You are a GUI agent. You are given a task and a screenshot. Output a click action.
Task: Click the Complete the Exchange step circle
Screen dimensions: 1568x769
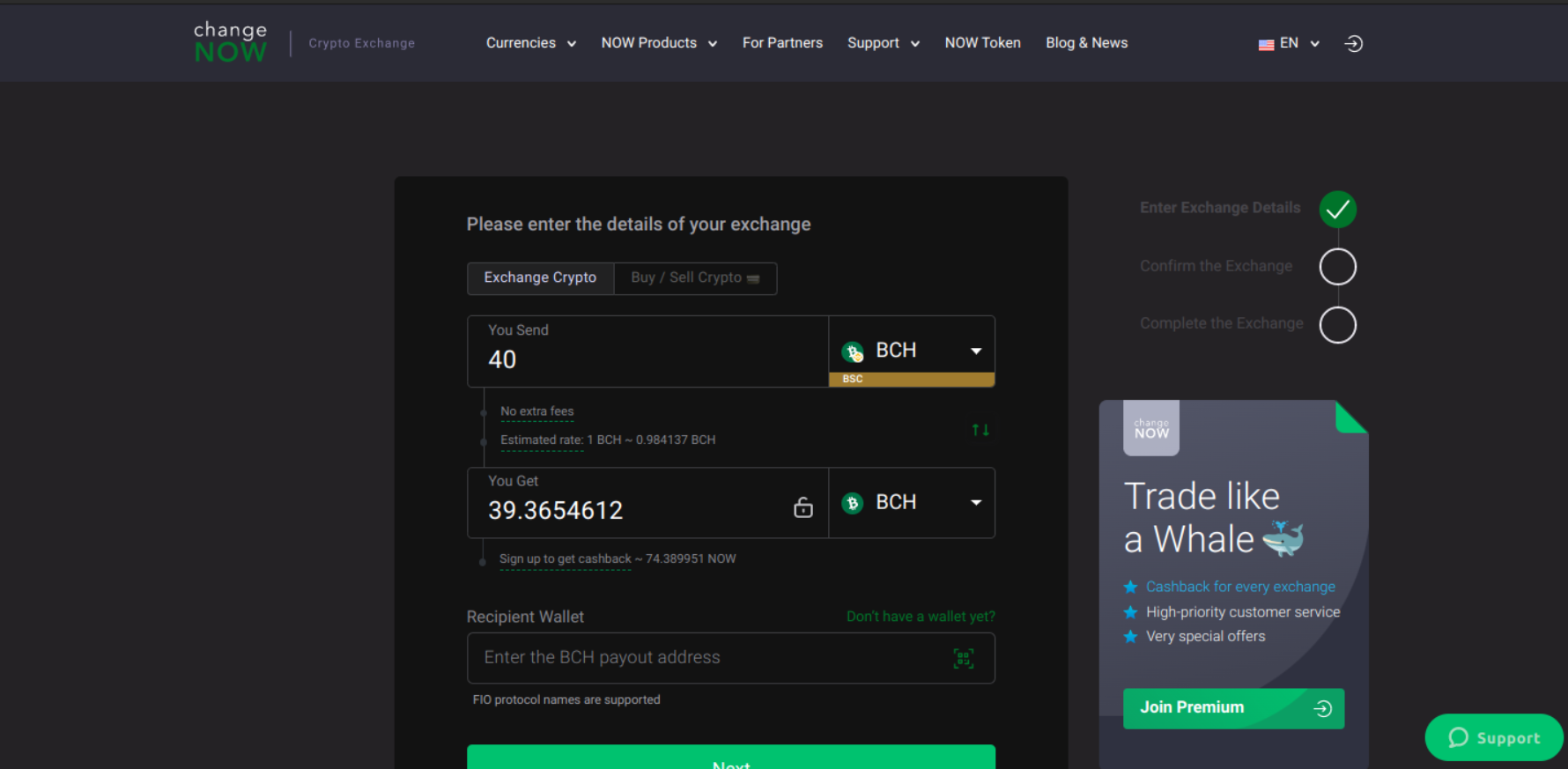click(x=1337, y=325)
